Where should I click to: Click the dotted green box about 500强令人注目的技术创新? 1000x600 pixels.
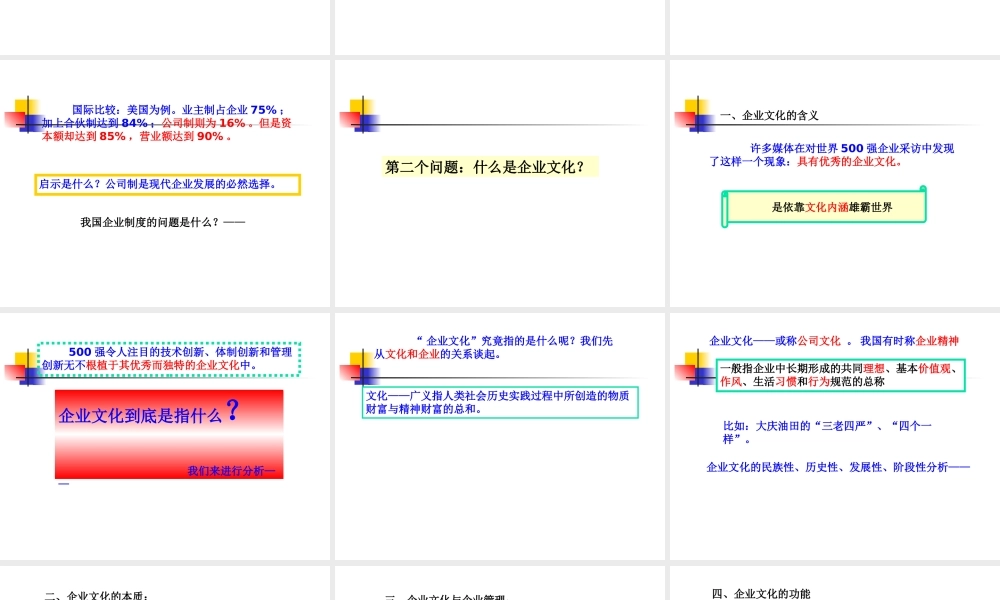coord(168,358)
